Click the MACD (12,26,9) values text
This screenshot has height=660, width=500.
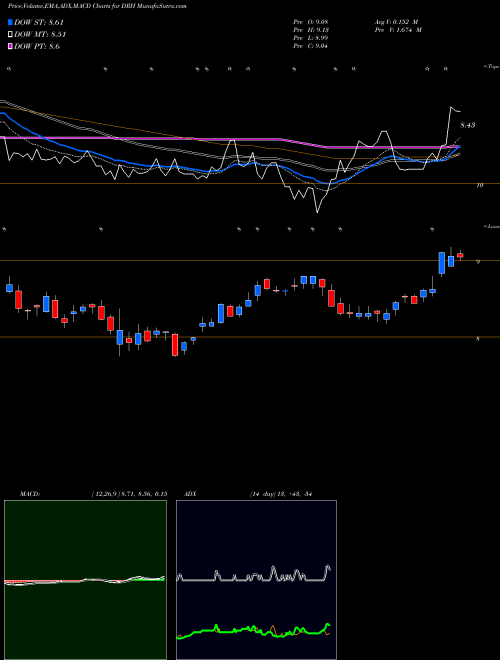[129, 494]
